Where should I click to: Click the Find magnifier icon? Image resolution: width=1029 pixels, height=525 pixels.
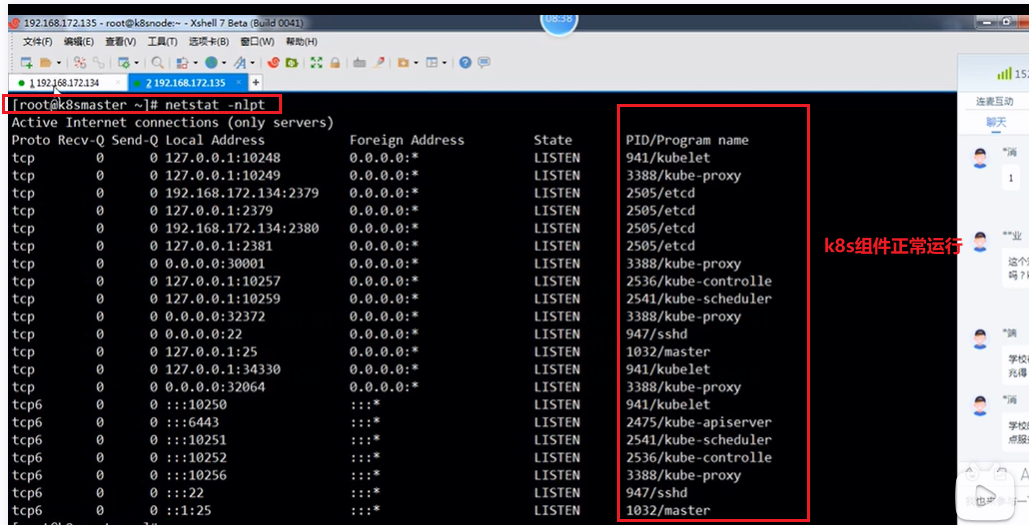click(158, 62)
